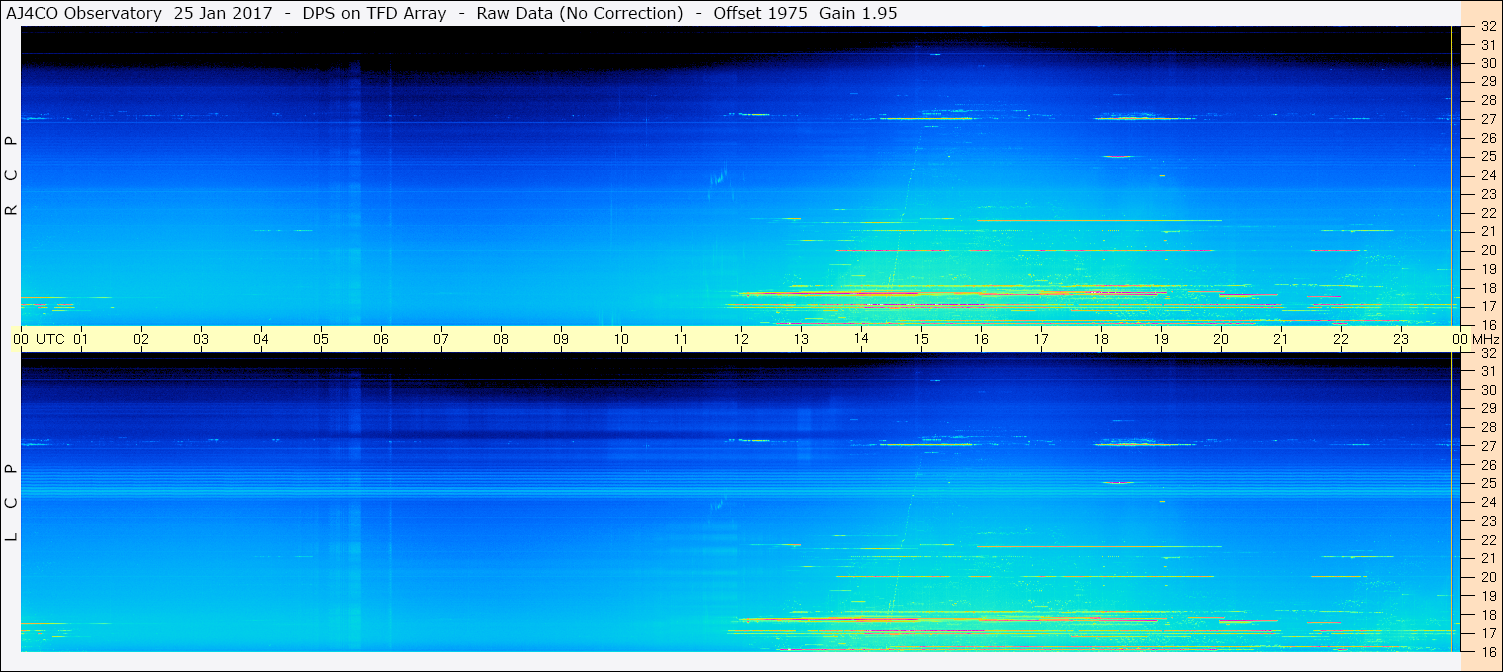The image size is (1503, 672).
Task: Click the 30 MHz label on LCP frequency scale
Action: pyautogui.click(x=1488, y=390)
